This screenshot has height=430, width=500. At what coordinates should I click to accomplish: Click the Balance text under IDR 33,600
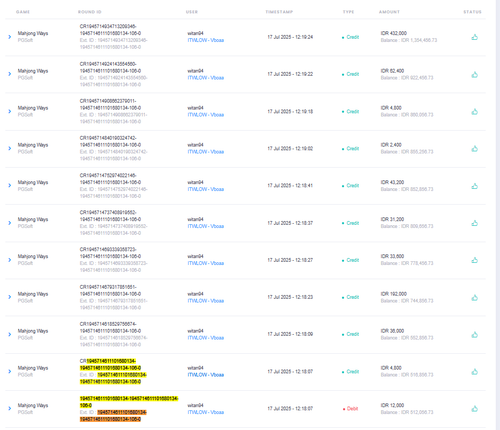coord(407,263)
